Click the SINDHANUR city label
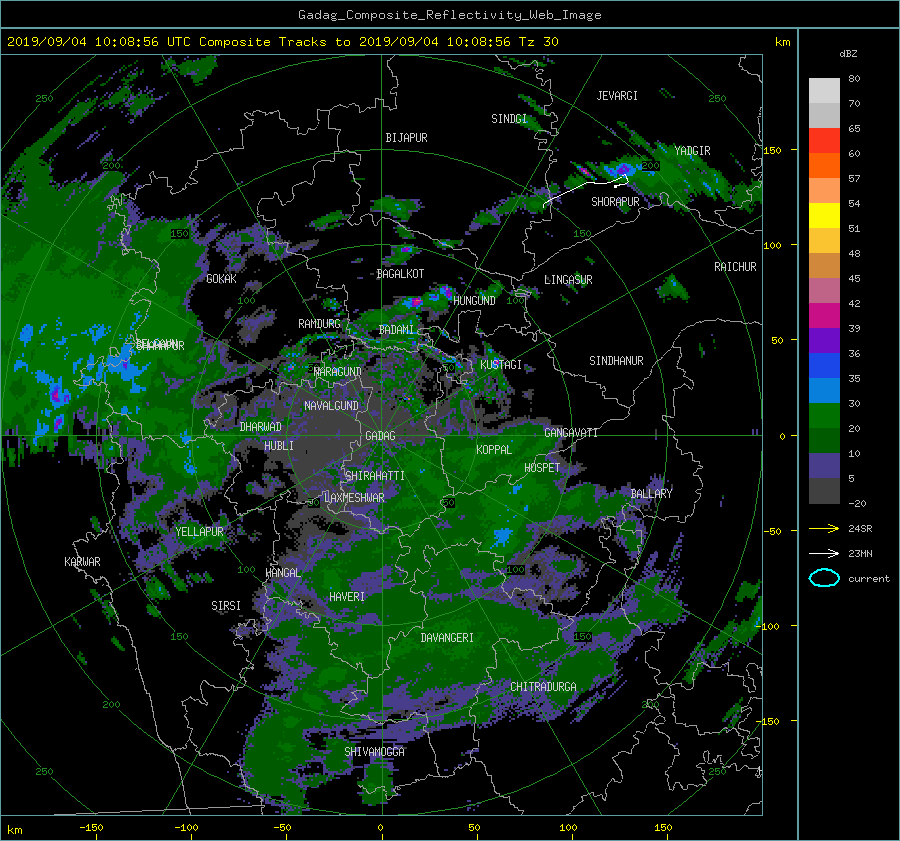 coord(616,361)
